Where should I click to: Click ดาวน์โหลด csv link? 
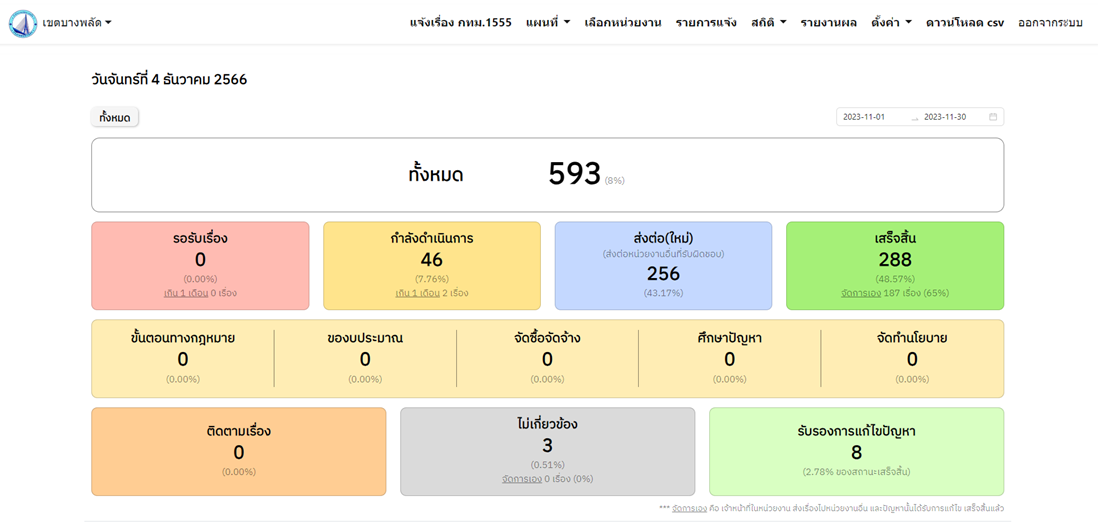pyautogui.click(x=964, y=22)
